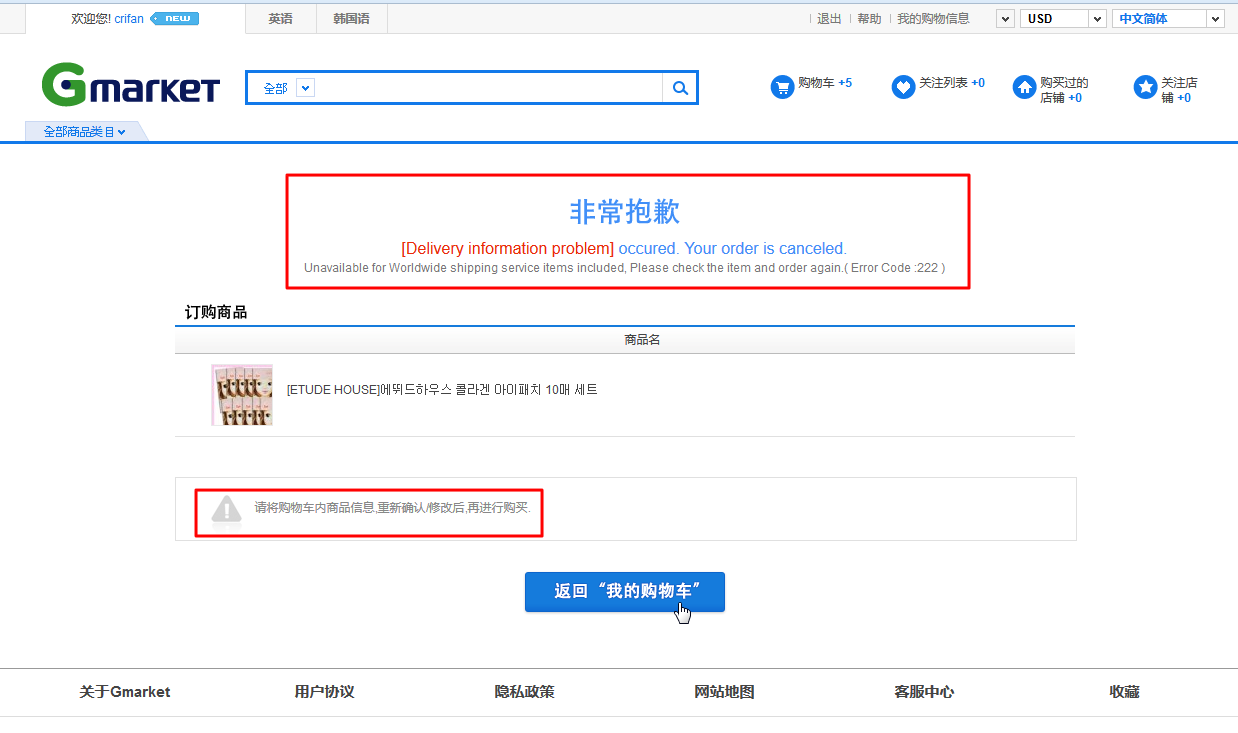Viewport: 1238px width, 733px height.
Task: Visit 客服中心 from the footer
Action: (x=923, y=691)
